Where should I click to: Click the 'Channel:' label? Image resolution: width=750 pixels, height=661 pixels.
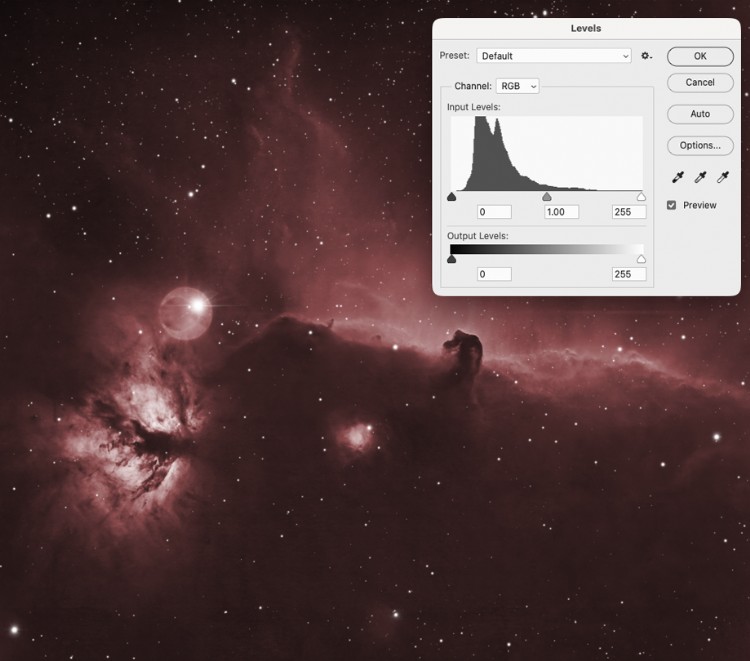coord(473,86)
